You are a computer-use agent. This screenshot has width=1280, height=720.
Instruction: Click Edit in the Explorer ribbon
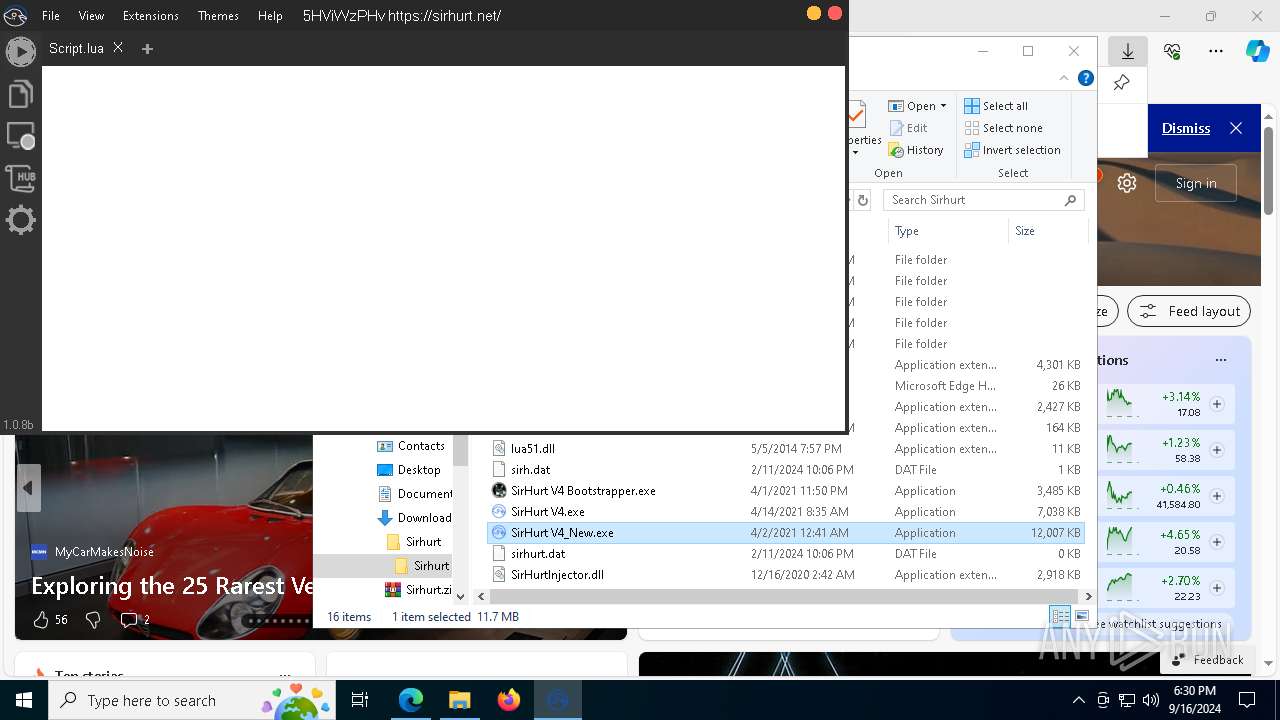(907, 128)
